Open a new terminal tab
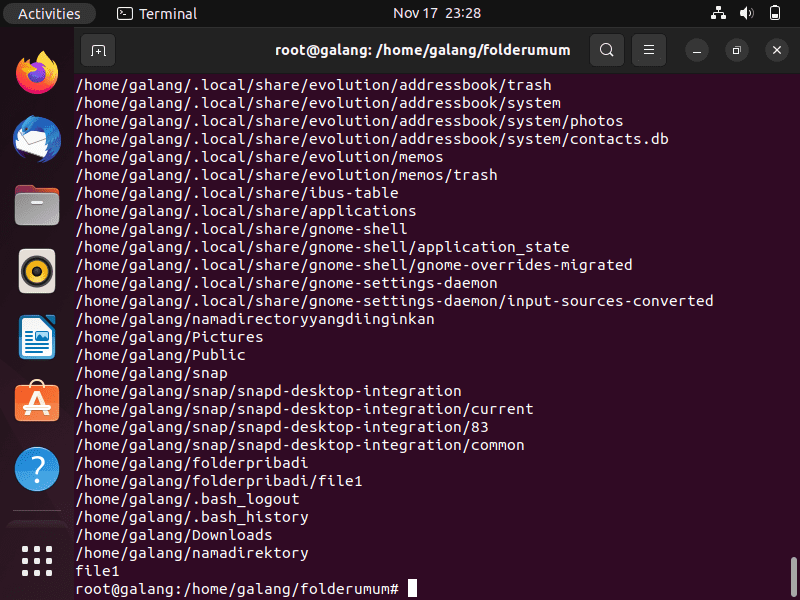This screenshot has width=800, height=600. (x=98, y=50)
